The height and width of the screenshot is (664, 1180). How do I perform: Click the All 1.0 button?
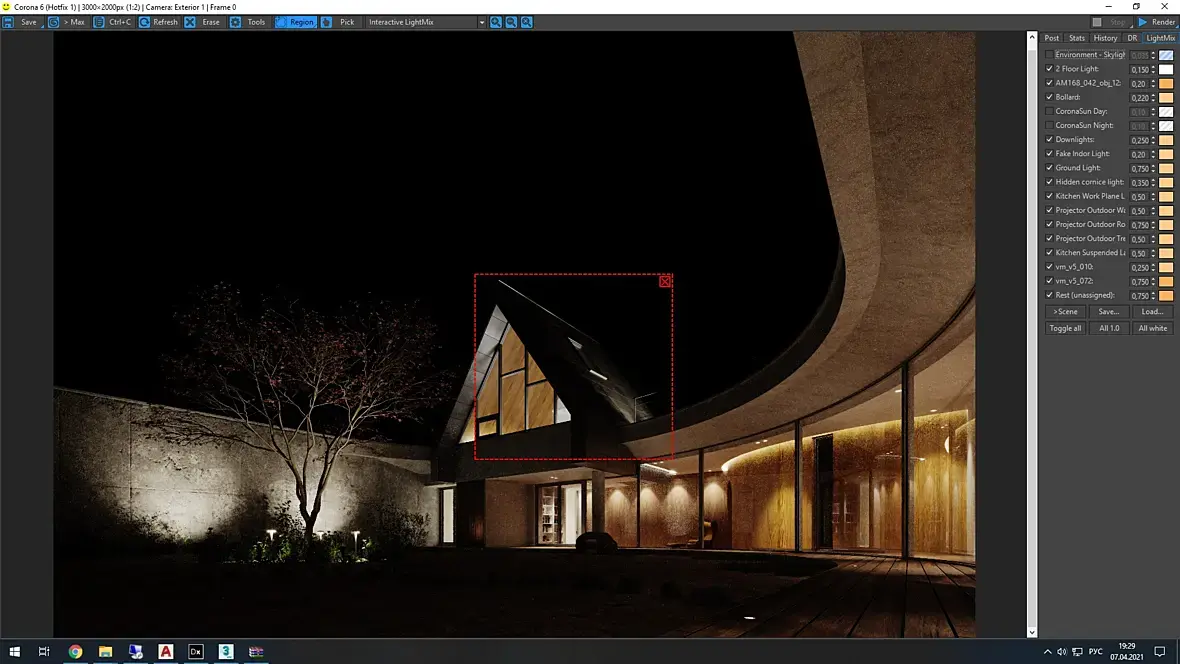tap(1109, 328)
